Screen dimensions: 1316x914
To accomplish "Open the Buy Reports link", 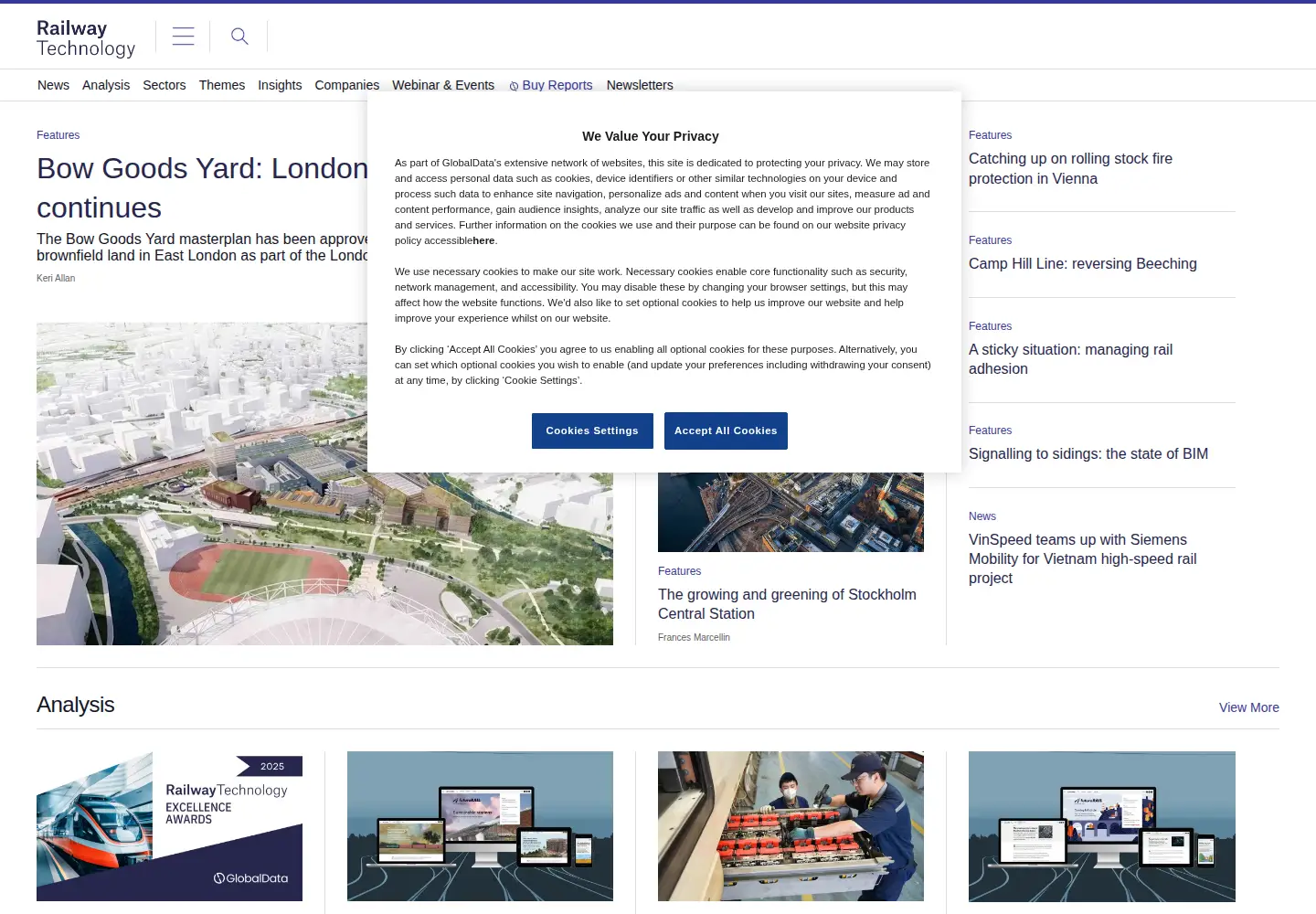I will tap(551, 85).
